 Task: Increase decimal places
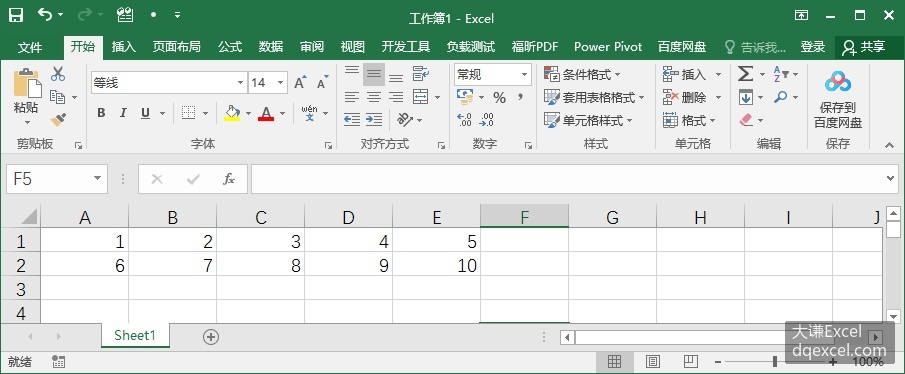tap(465, 120)
